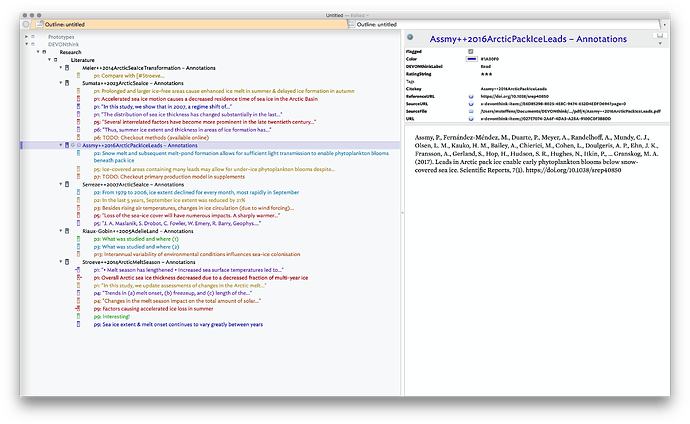Viewport: 690px width, 424px height.
Task: Click icon of 'Sea ice extent & melt onset' note
Action: point(78,324)
